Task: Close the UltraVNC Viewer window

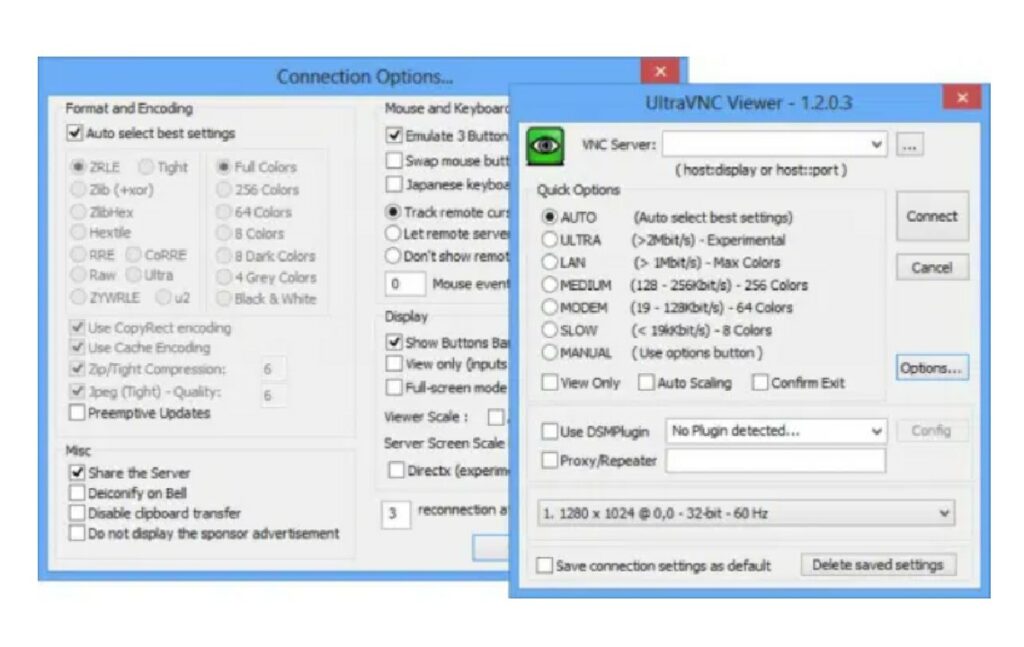Action: click(x=961, y=98)
